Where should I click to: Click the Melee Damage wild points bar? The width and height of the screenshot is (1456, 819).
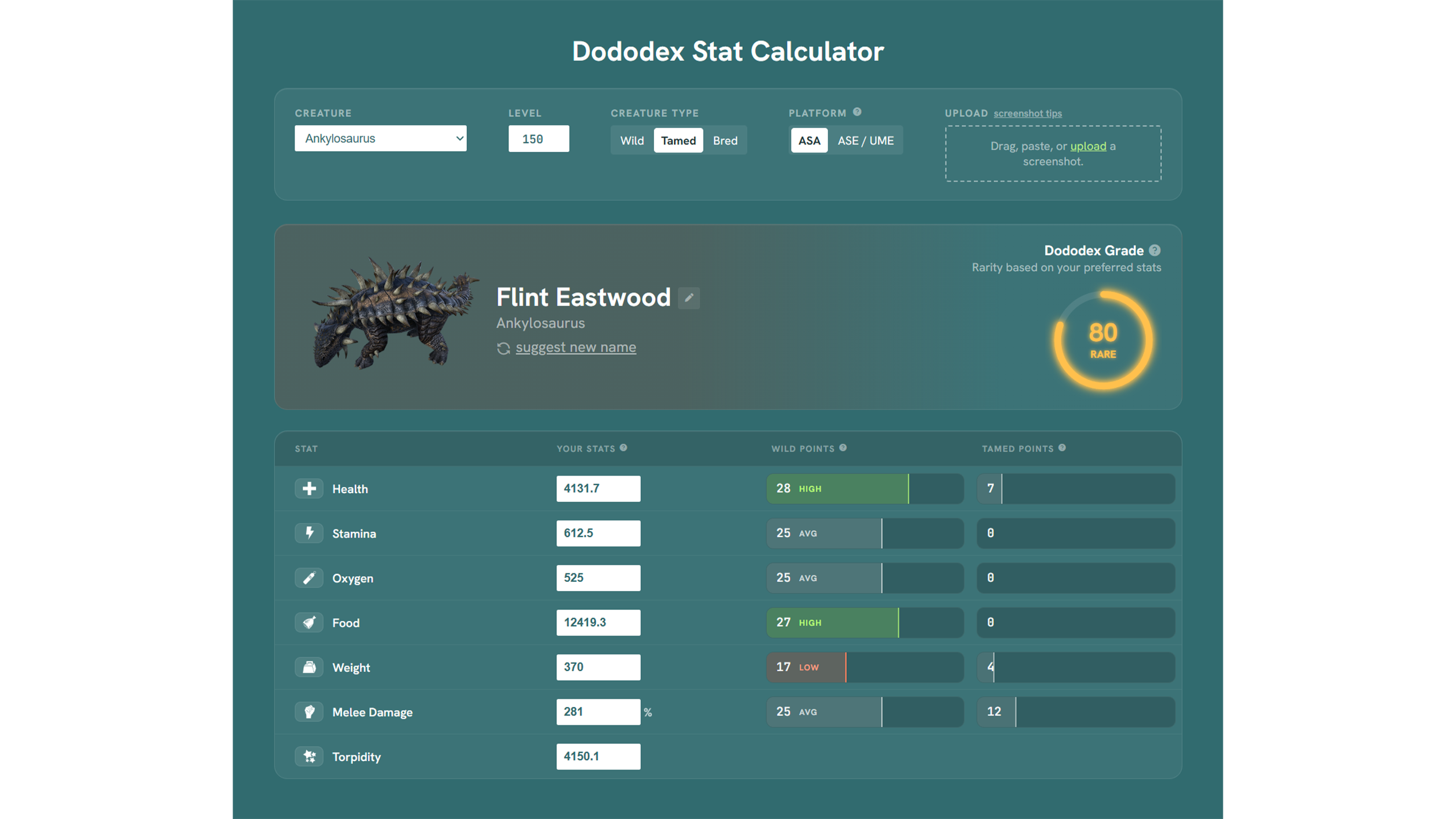coord(865,712)
